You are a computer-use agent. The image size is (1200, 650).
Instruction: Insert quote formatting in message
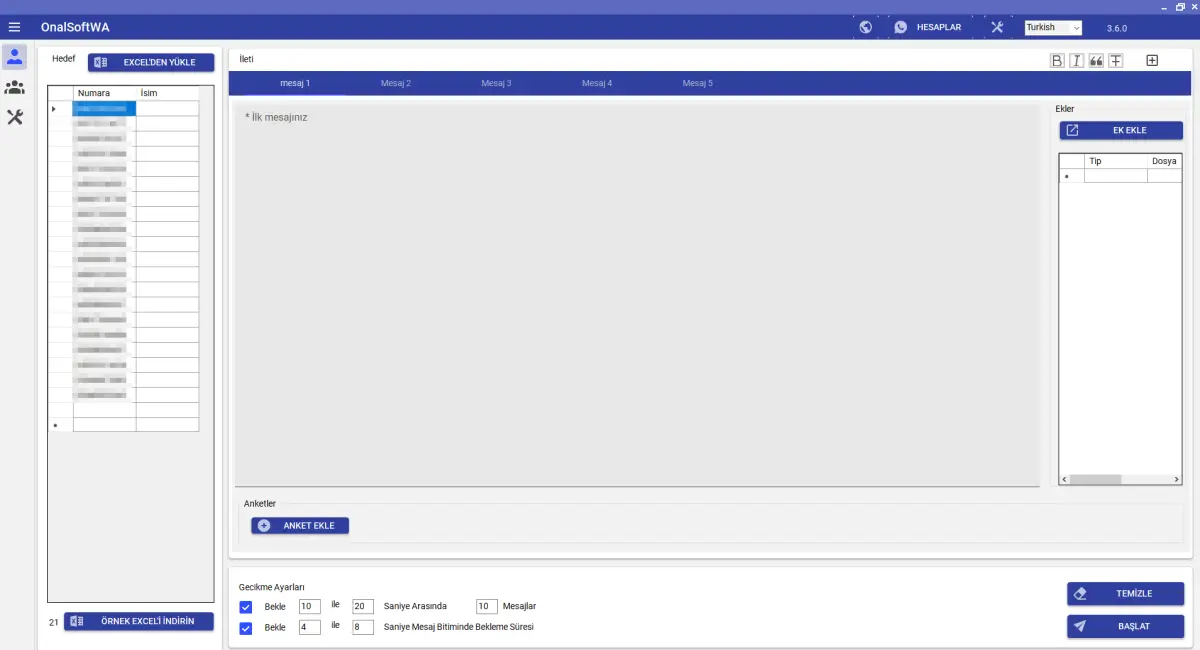(x=1096, y=61)
